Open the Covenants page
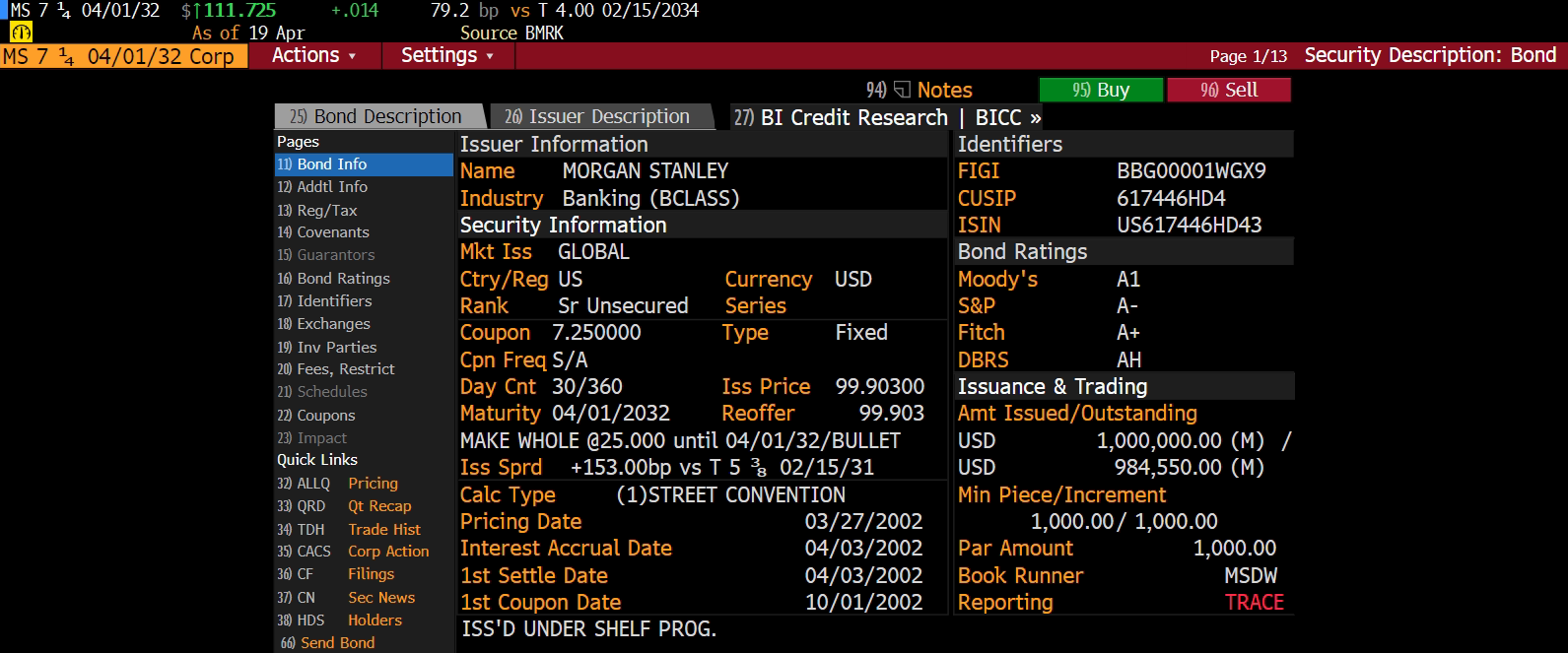 coord(364,232)
